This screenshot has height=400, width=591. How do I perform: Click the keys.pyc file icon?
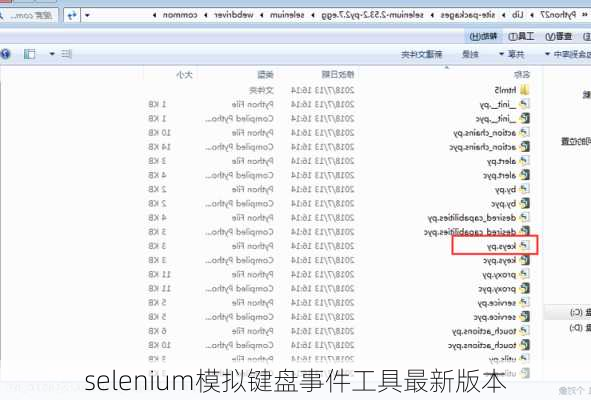(x=524, y=260)
